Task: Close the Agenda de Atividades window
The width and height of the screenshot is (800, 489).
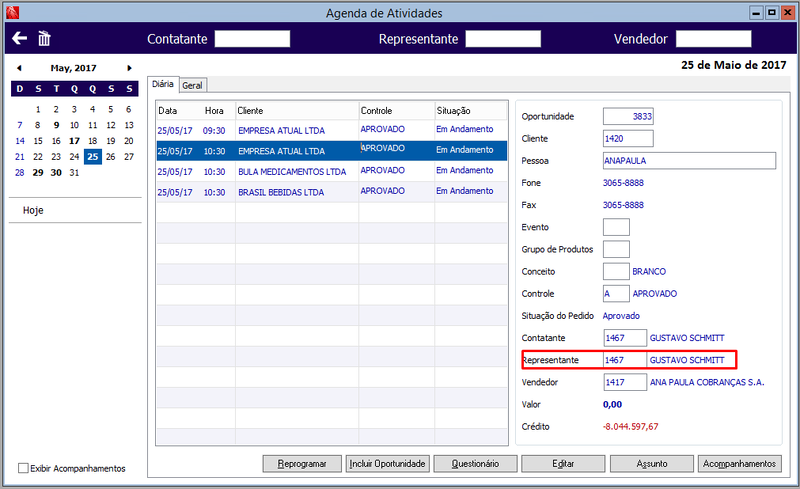Action: click(787, 13)
